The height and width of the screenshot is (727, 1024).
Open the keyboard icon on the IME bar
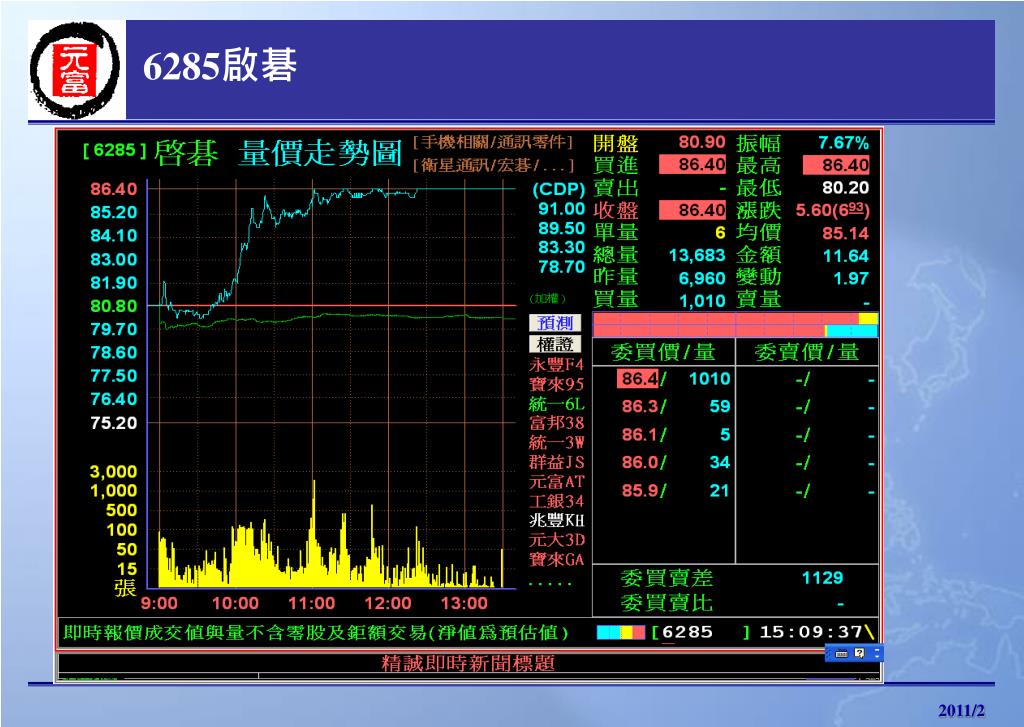point(842,653)
